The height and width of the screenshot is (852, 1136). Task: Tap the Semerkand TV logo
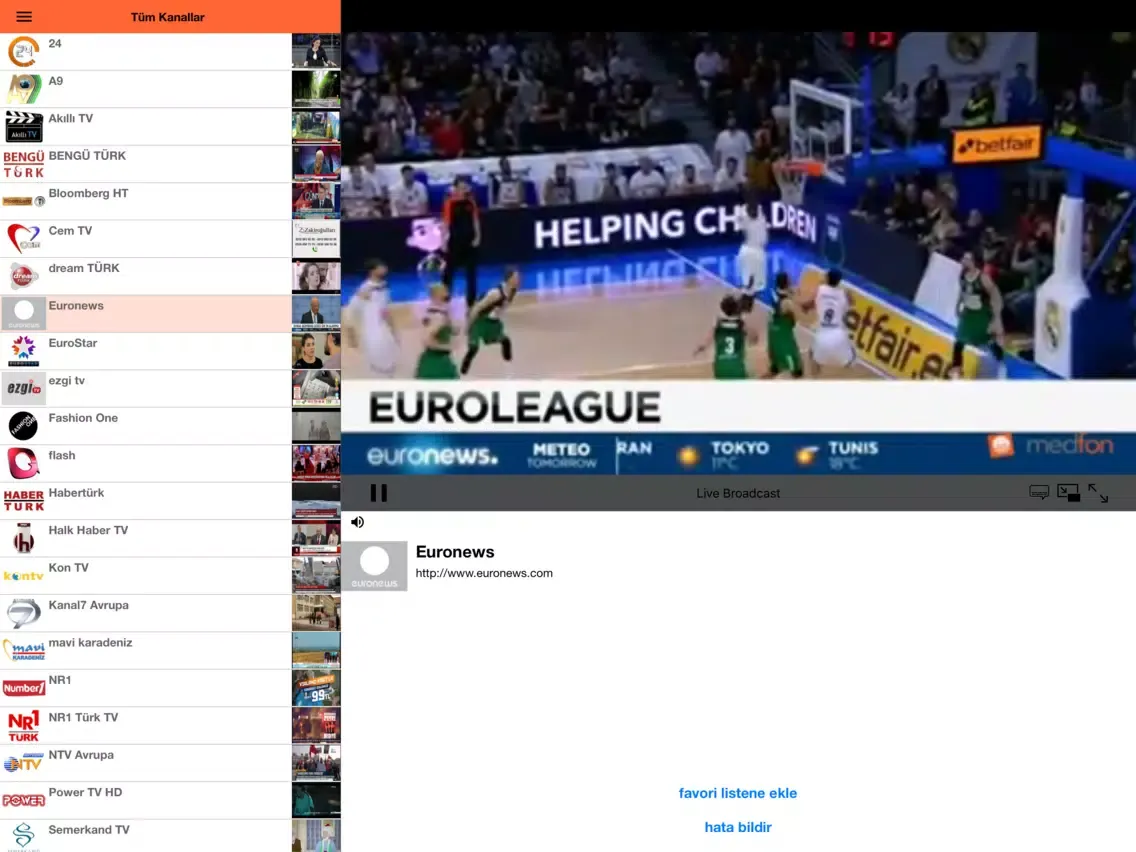[x=24, y=837]
